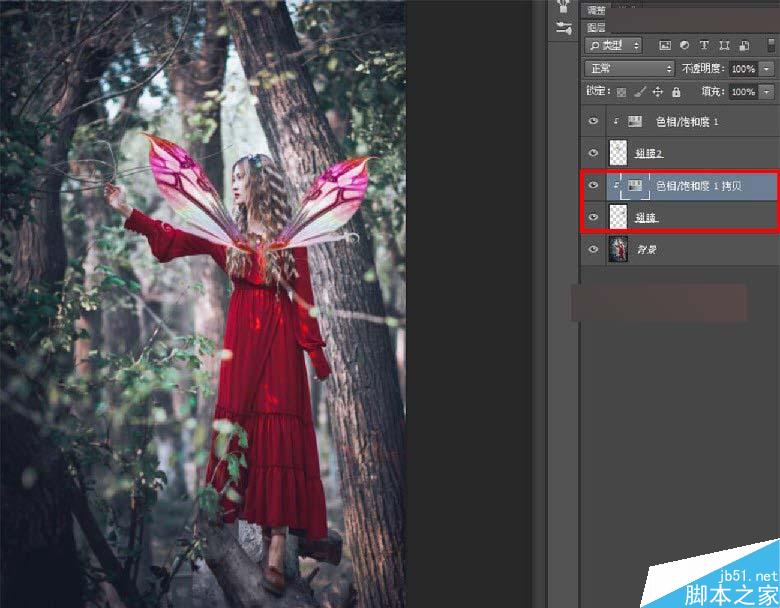This screenshot has height=608, width=780.
Task: Filter layers by smart object icon
Action: (x=744, y=46)
